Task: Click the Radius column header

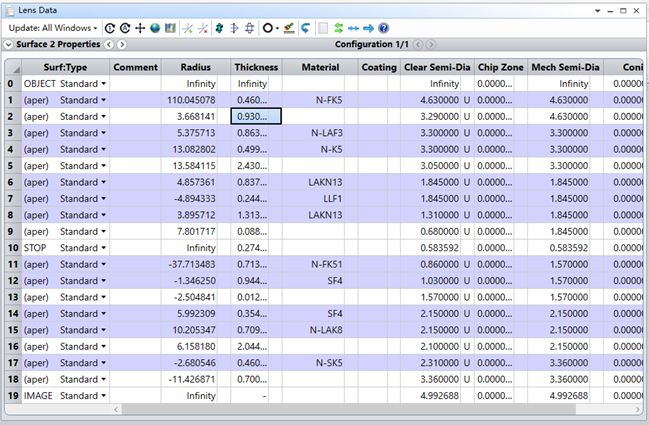Action: tap(194, 67)
